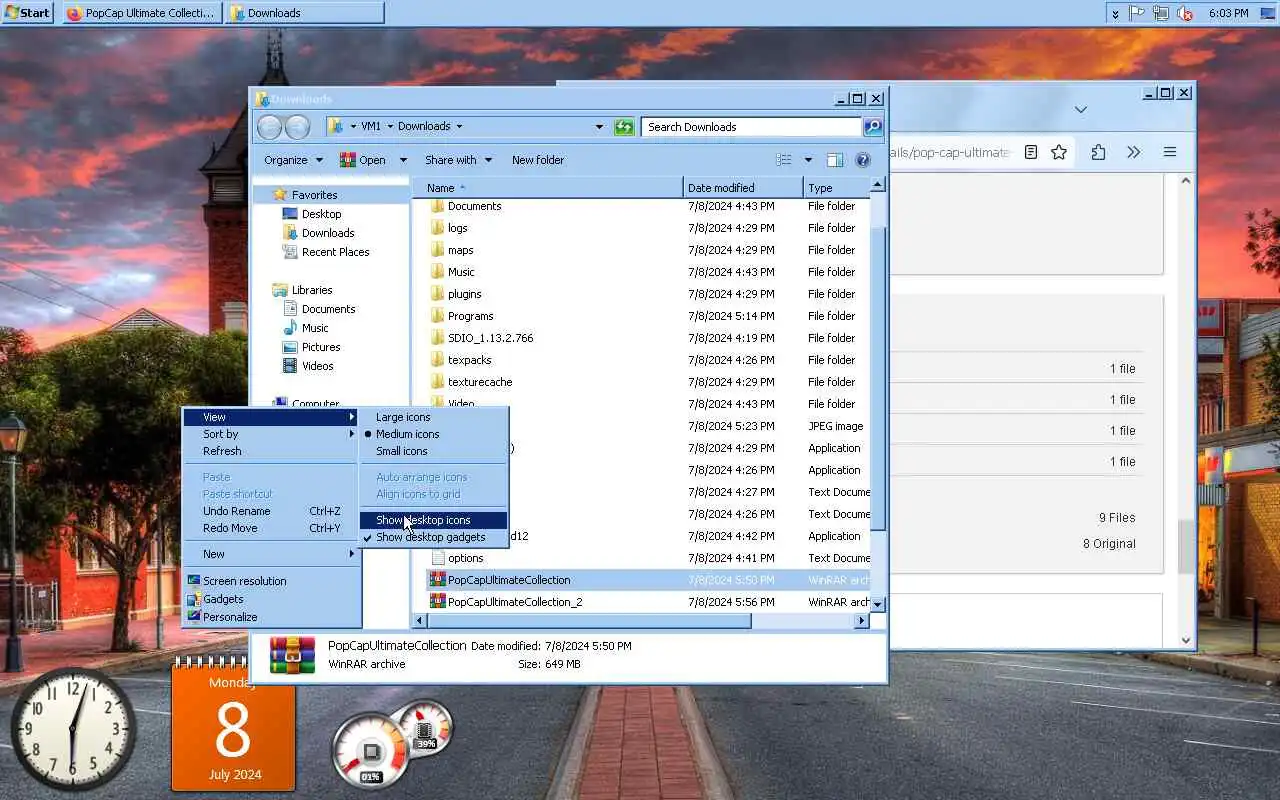The width and height of the screenshot is (1280, 800).
Task: Toggle the preview pane icon in Explorer toolbar
Action: coord(835,160)
